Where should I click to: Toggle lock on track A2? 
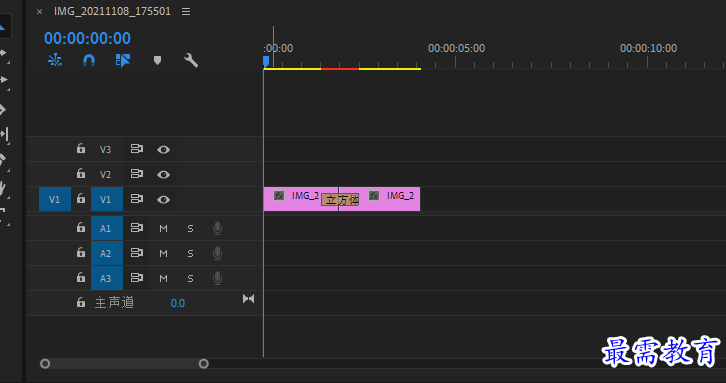coord(81,252)
